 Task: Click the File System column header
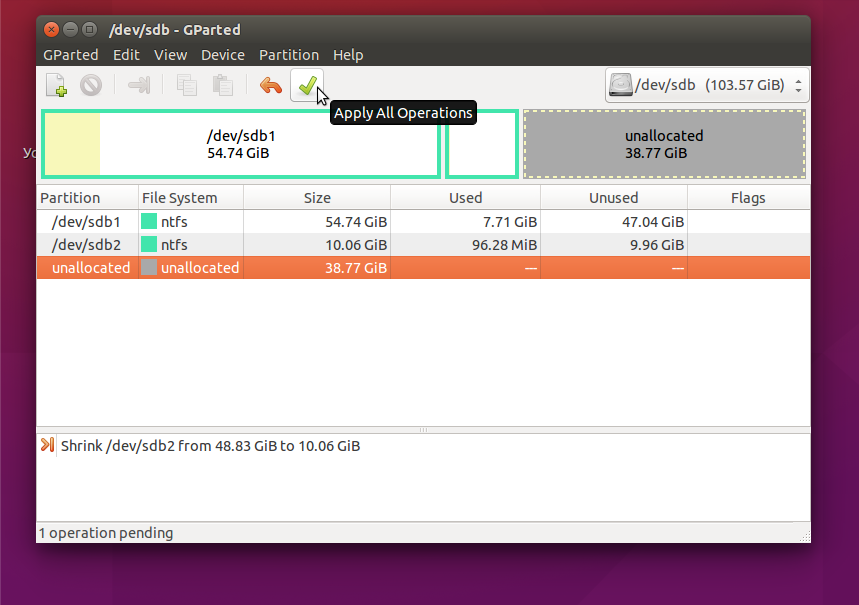point(180,198)
